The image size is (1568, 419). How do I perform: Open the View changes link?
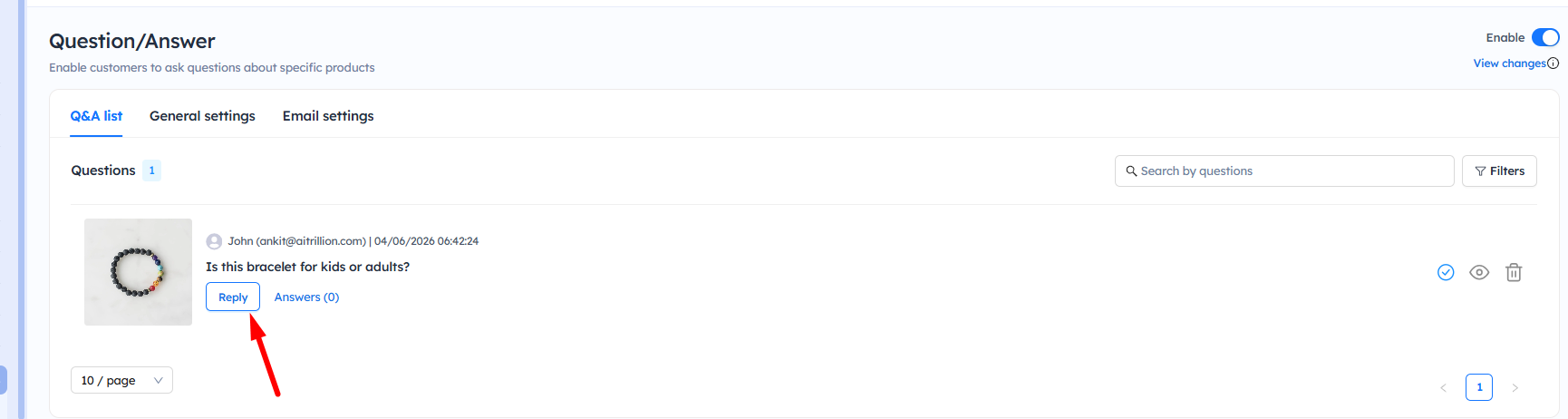coord(1508,63)
